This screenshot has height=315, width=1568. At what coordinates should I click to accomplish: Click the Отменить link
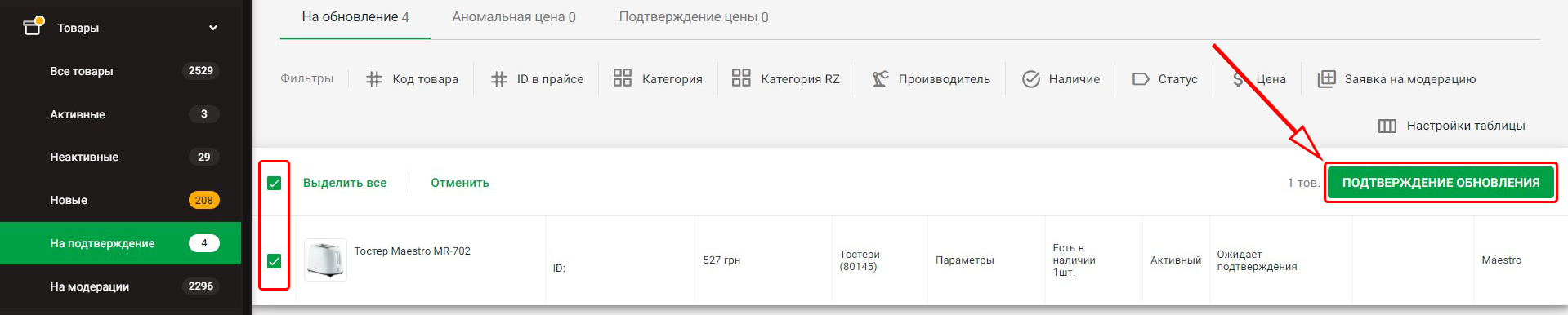click(460, 183)
